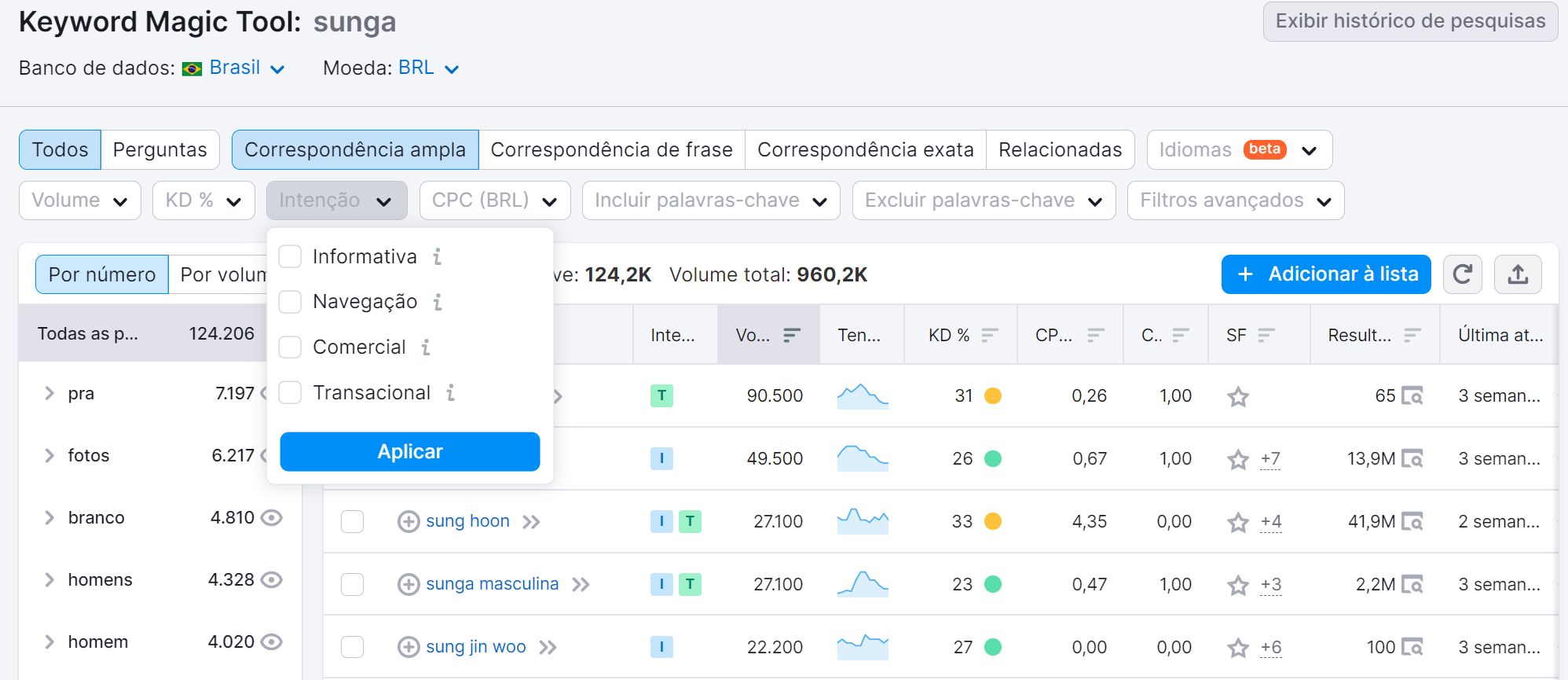The width and height of the screenshot is (1568, 680).
Task: Open Excluir palavras-chave dropdown
Action: 984,200
